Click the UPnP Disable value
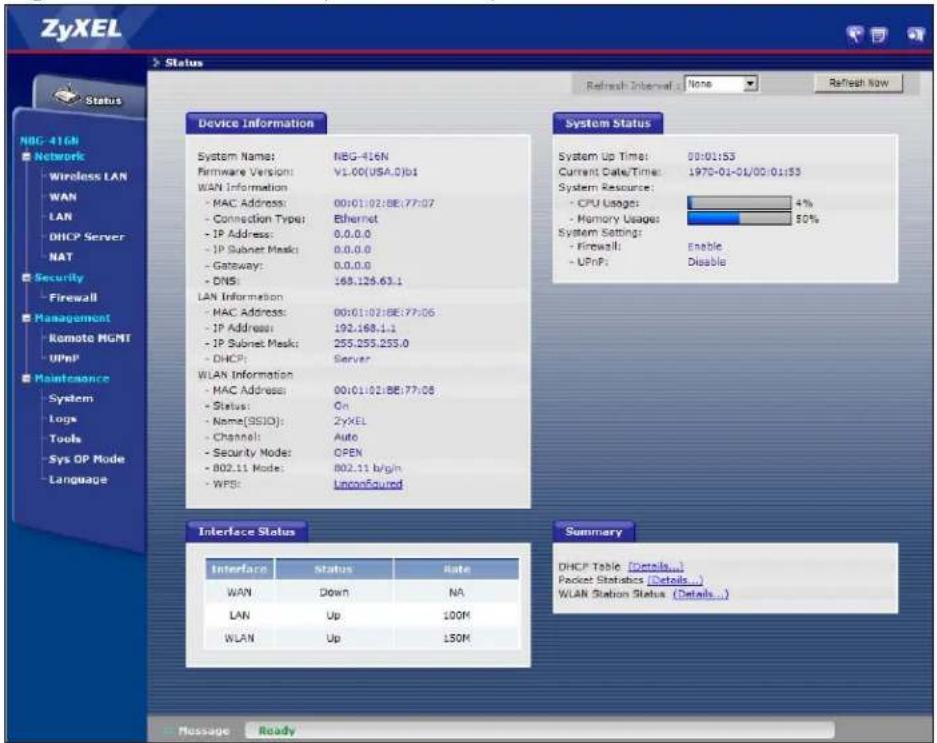This screenshot has height=743, width=937. (706, 262)
